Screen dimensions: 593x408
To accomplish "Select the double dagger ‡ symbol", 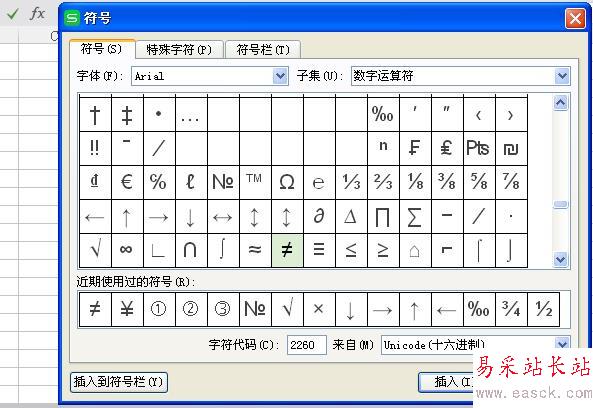I will tap(127, 115).
